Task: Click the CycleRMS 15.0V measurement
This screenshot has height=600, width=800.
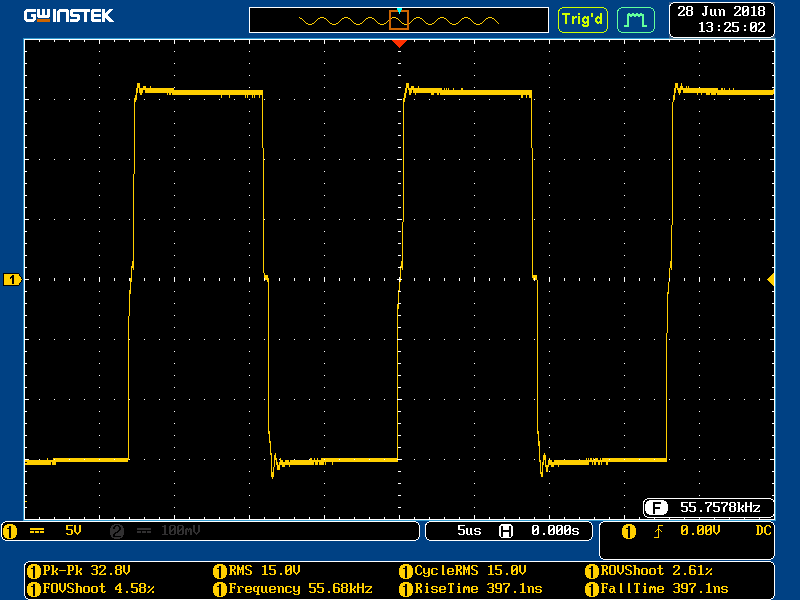Action: (x=470, y=570)
